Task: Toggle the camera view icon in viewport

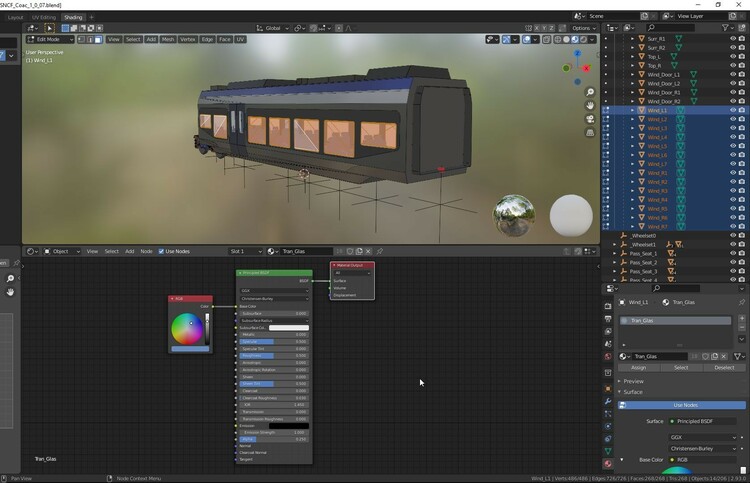Action: [x=590, y=119]
